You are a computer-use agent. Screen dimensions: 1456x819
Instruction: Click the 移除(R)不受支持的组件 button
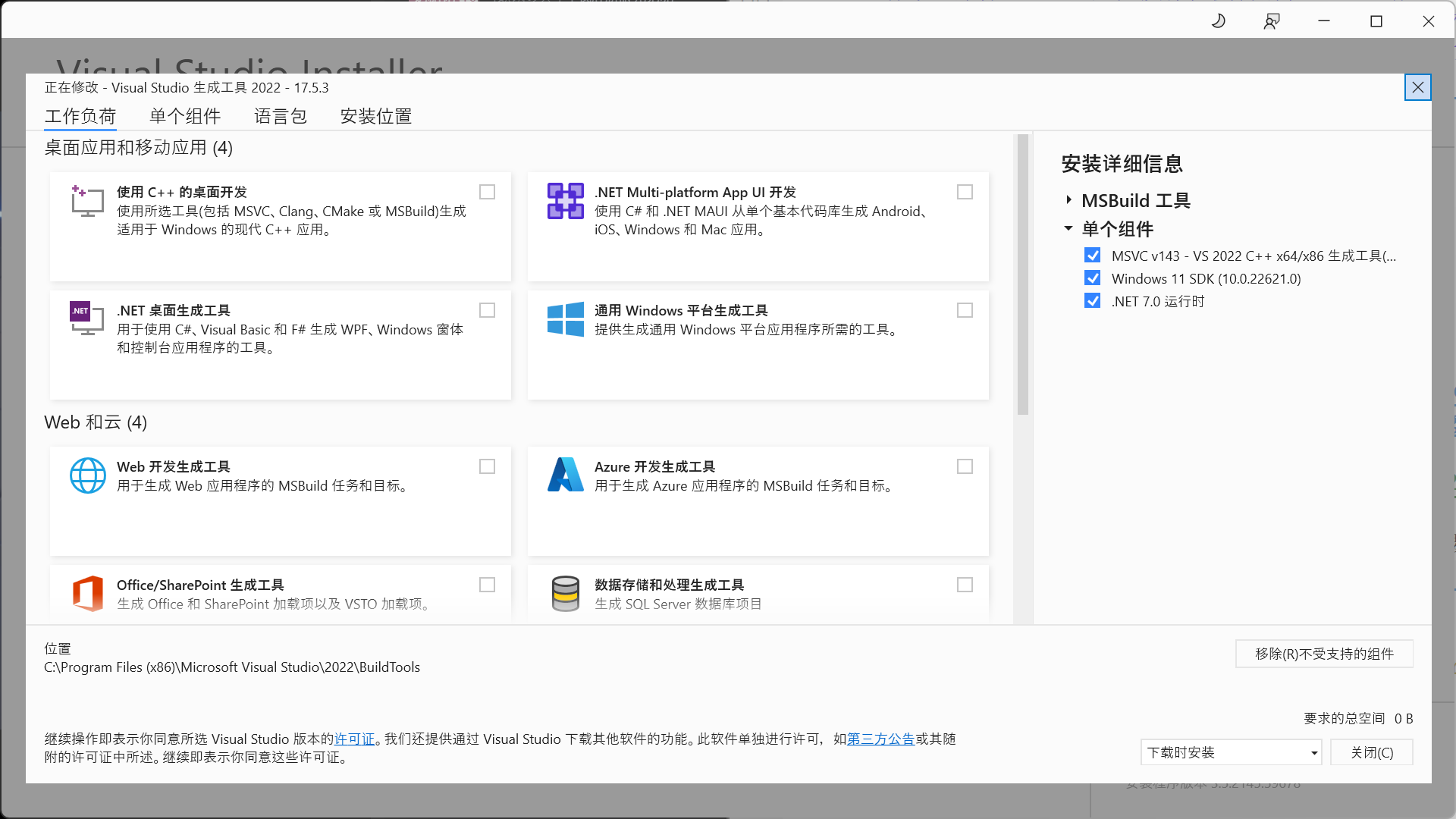(x=1324, y=654)
